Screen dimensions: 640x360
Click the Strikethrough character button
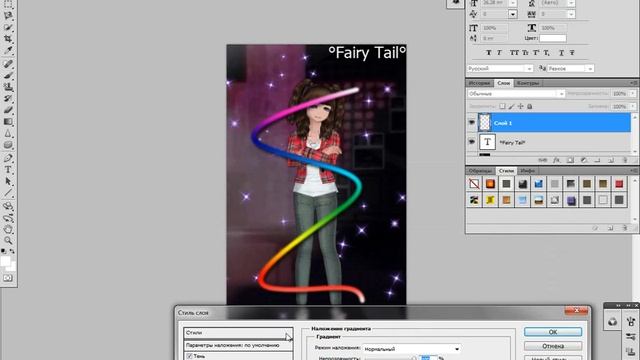[572, 53]
